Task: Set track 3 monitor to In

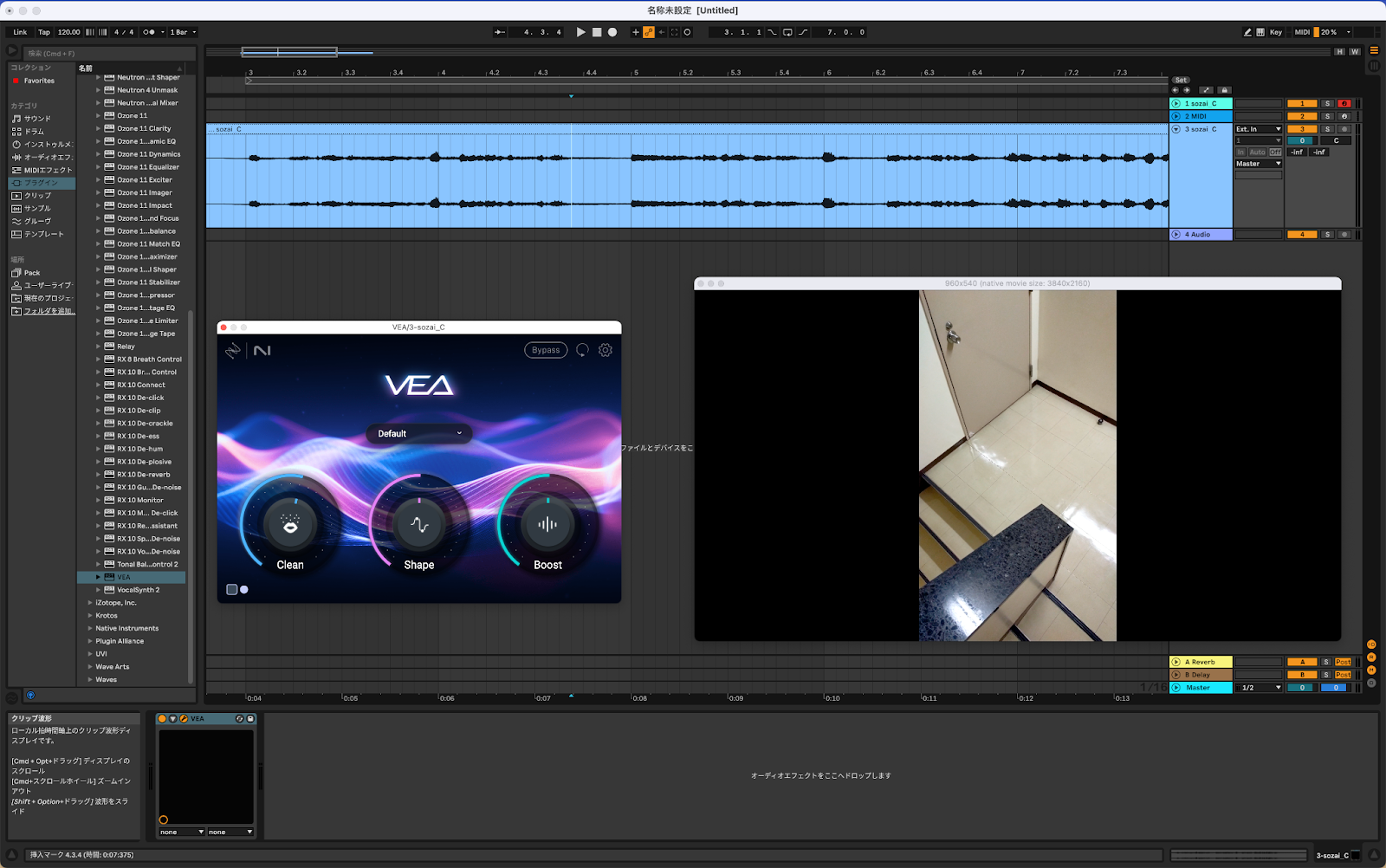Action: (x=1240, y=152)
